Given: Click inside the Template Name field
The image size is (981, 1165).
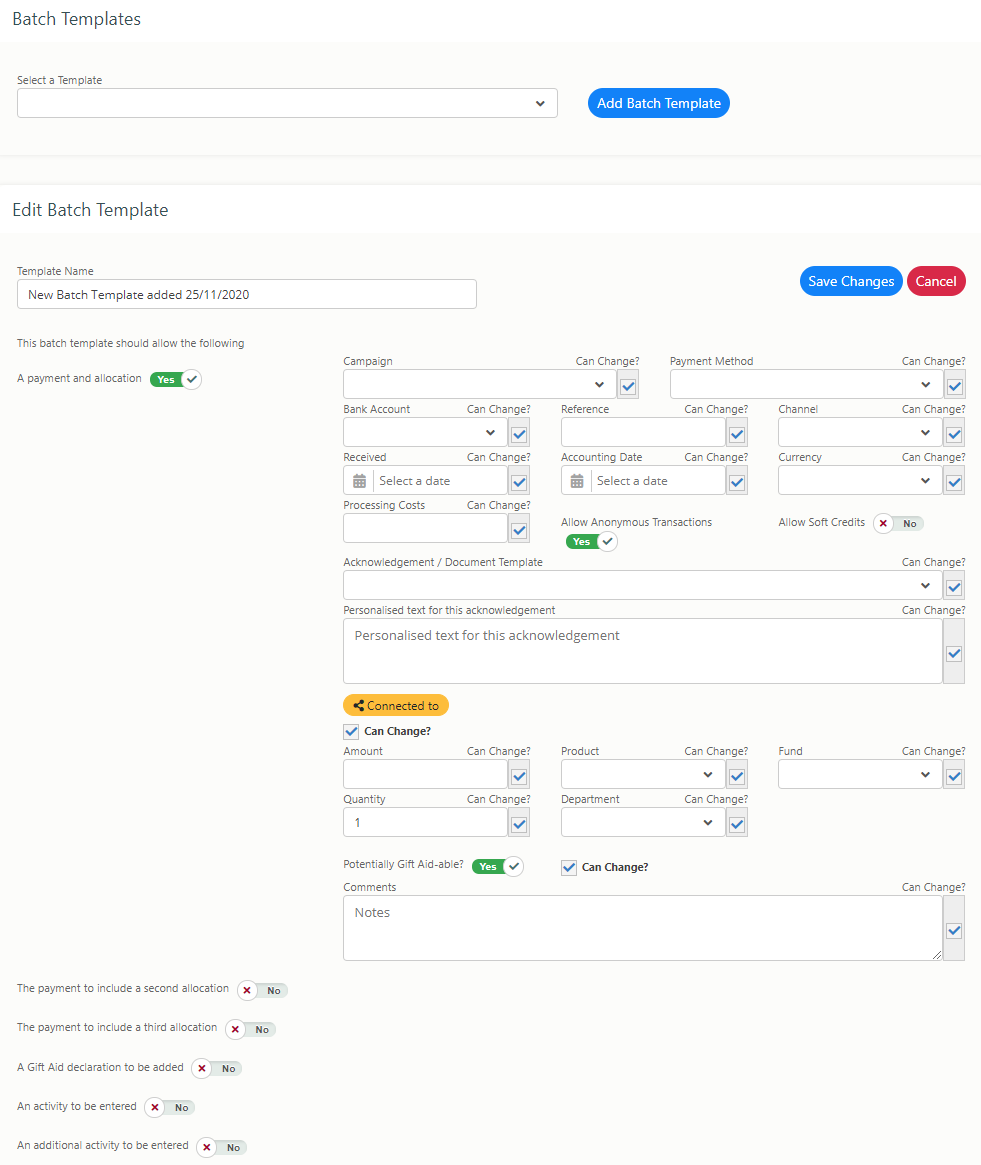Looking at the screenshot, I should 246,294.
